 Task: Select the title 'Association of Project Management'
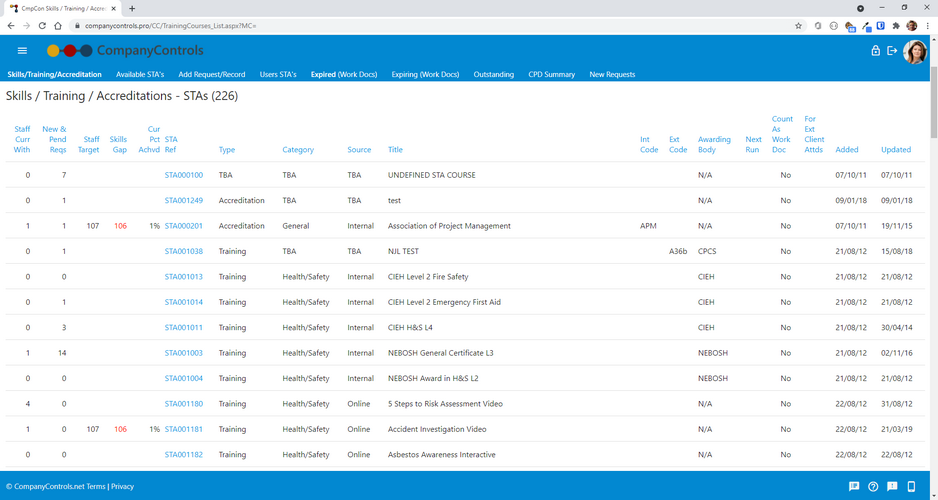pos(449,226)
